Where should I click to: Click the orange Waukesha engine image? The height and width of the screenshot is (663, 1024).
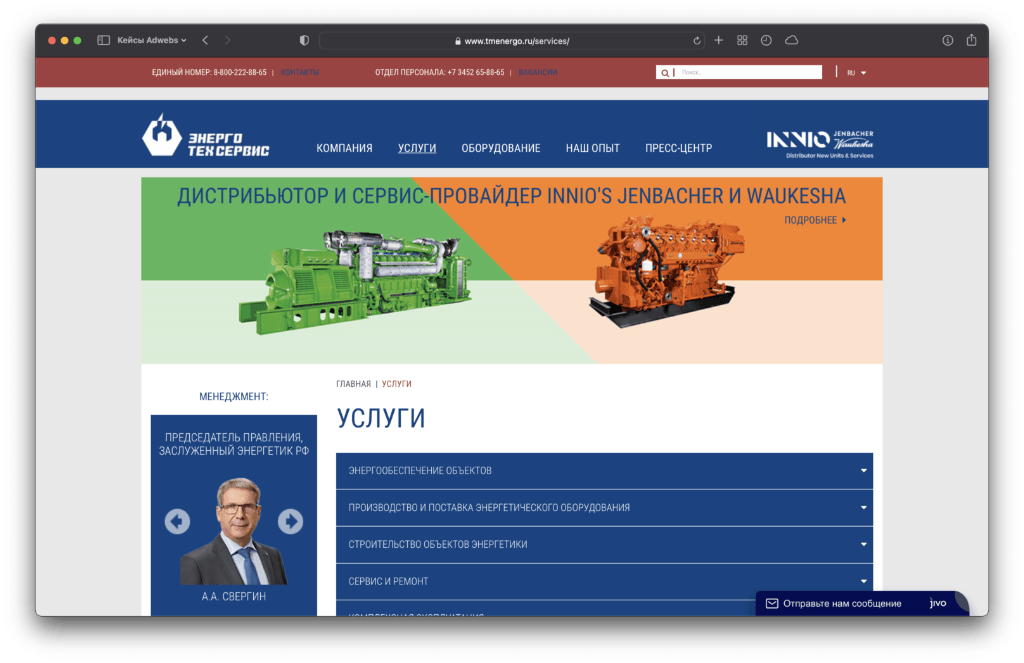point(665,270)
